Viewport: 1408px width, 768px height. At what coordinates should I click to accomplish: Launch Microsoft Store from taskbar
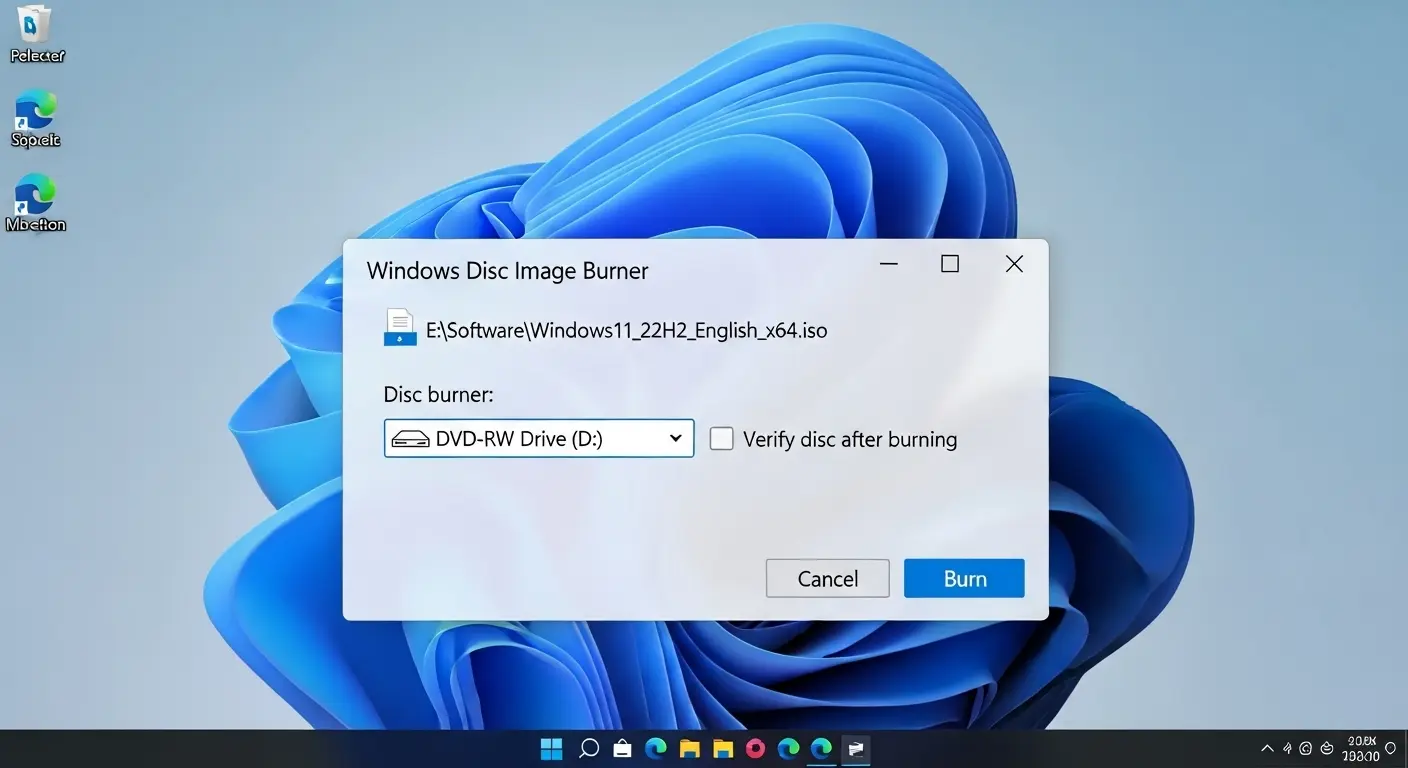tap(622, 749)
